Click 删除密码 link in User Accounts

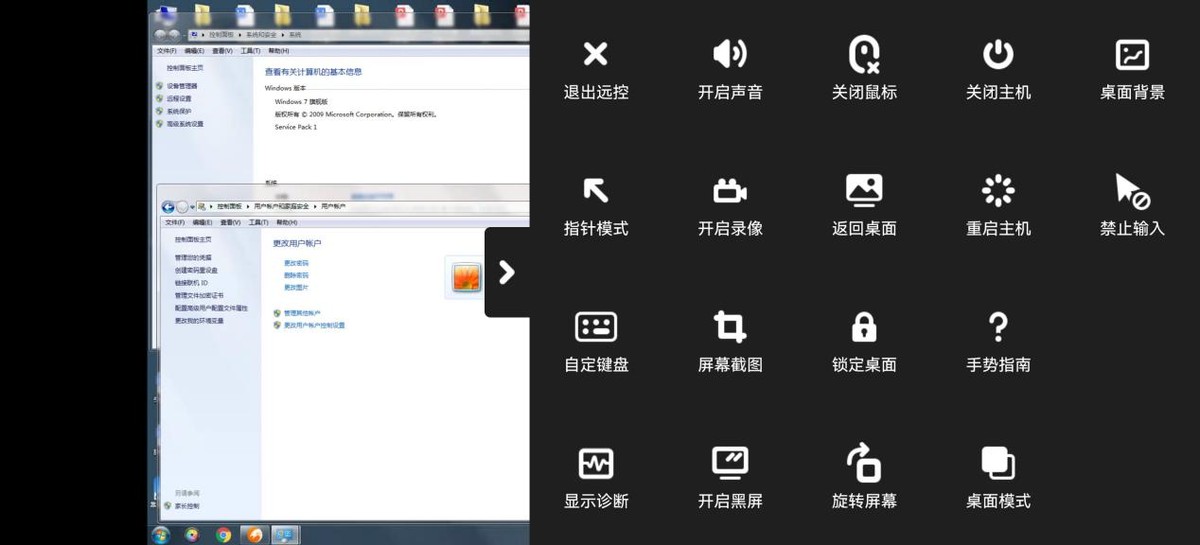(x=296, y=275)
